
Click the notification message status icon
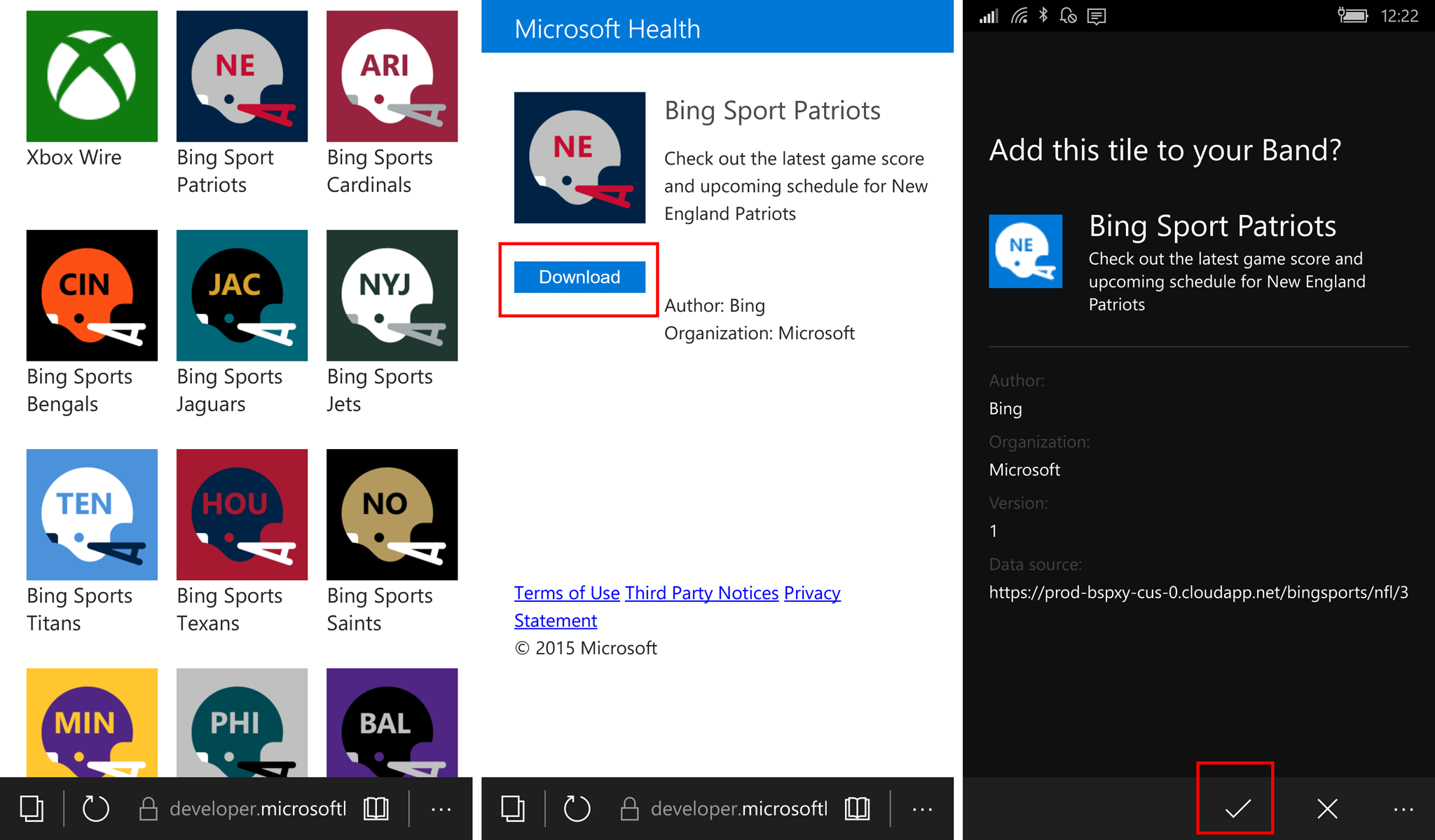tap(1097, 16)
